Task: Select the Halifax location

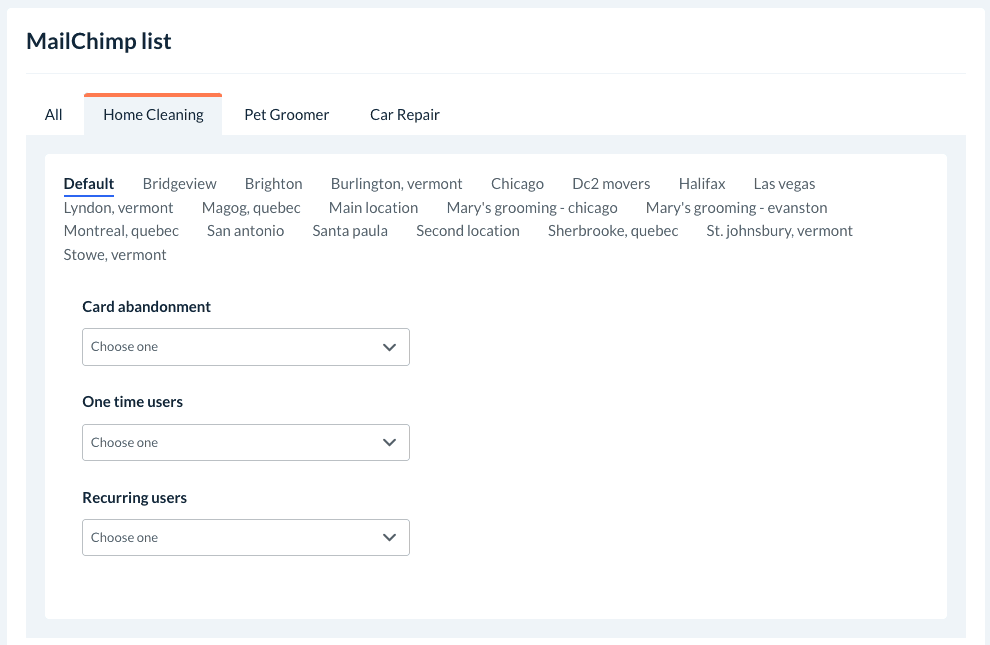Action: coord(702,184)
